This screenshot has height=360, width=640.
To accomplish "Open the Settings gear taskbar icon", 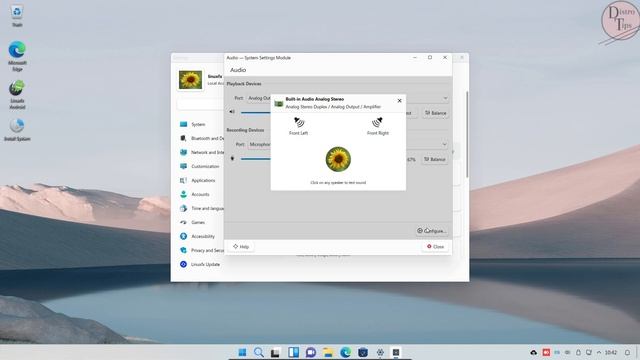I will 380,352.
